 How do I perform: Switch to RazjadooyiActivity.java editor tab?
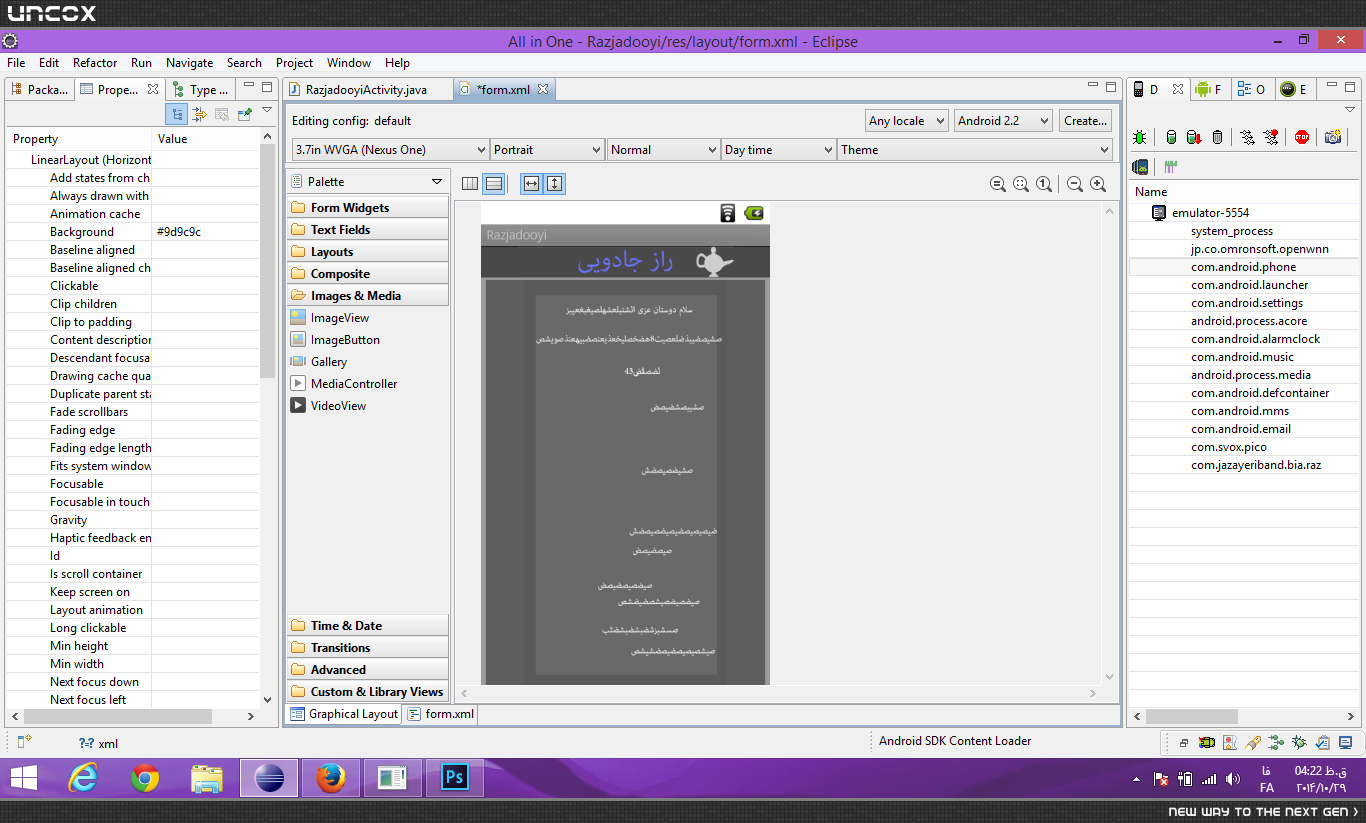[x=367, y=89]
